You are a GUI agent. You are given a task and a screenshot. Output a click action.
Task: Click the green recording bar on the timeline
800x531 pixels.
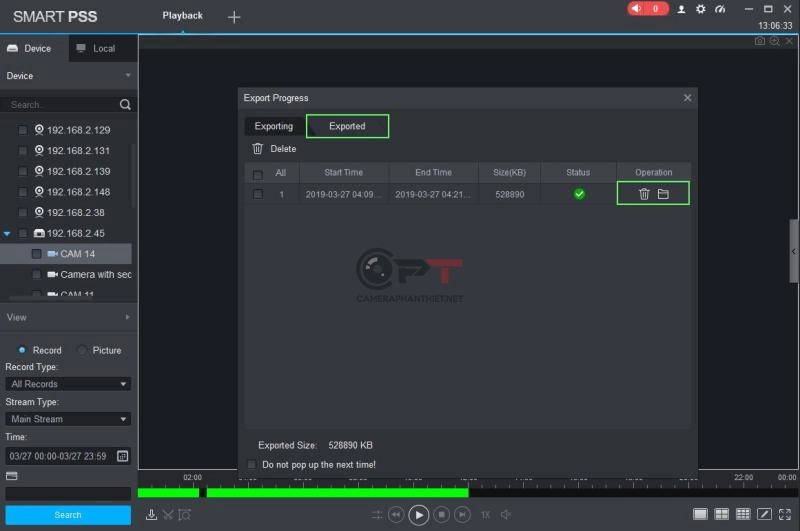pyautogui.click(x=330, y=492)
